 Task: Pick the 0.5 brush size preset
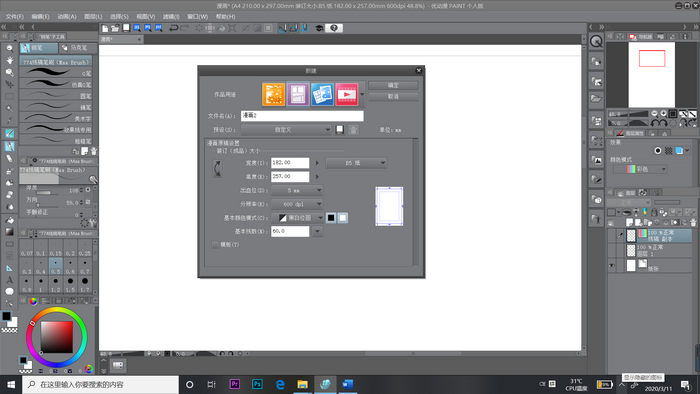[x=56, y=266]
